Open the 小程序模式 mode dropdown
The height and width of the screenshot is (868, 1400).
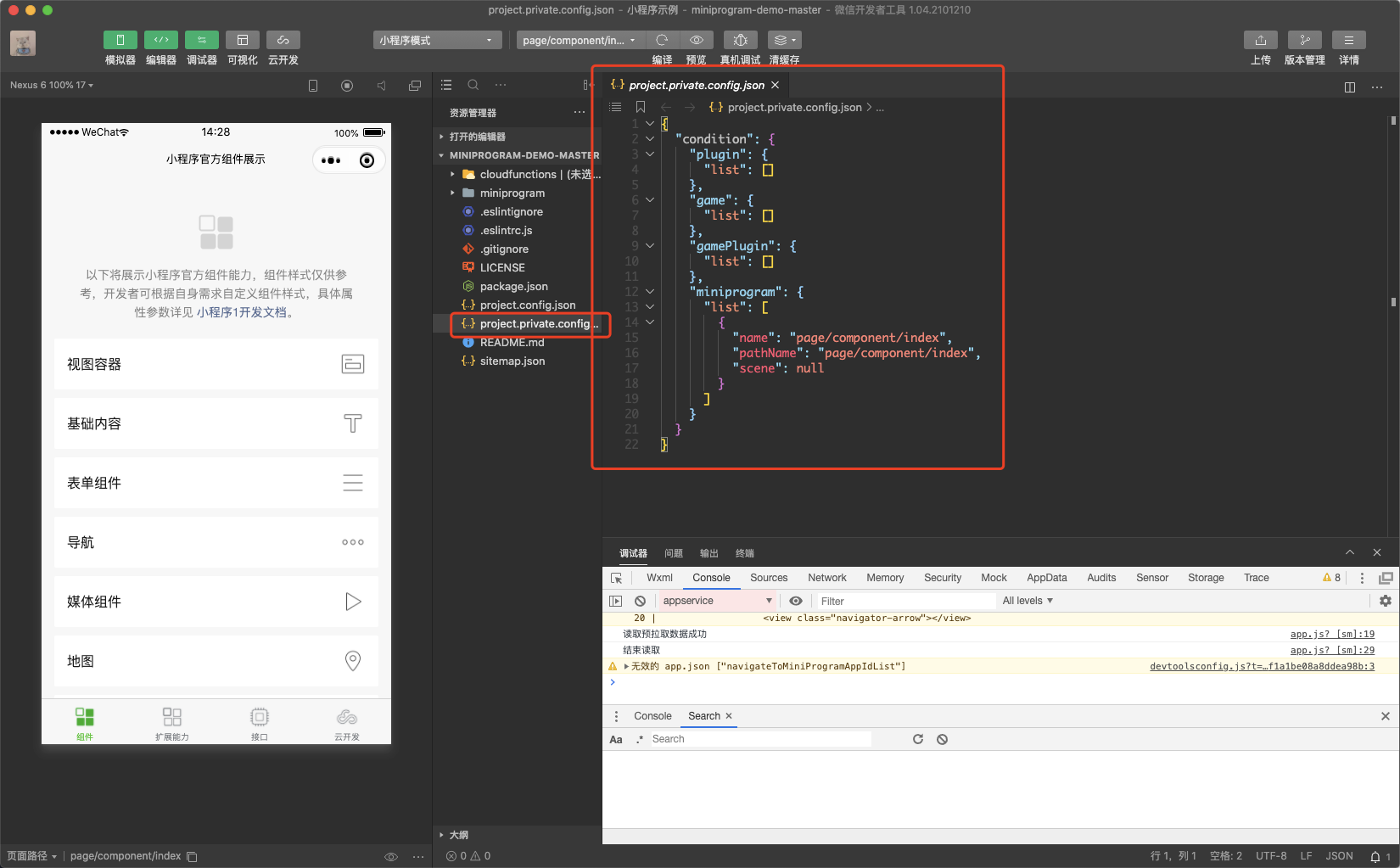coord(437,40)
